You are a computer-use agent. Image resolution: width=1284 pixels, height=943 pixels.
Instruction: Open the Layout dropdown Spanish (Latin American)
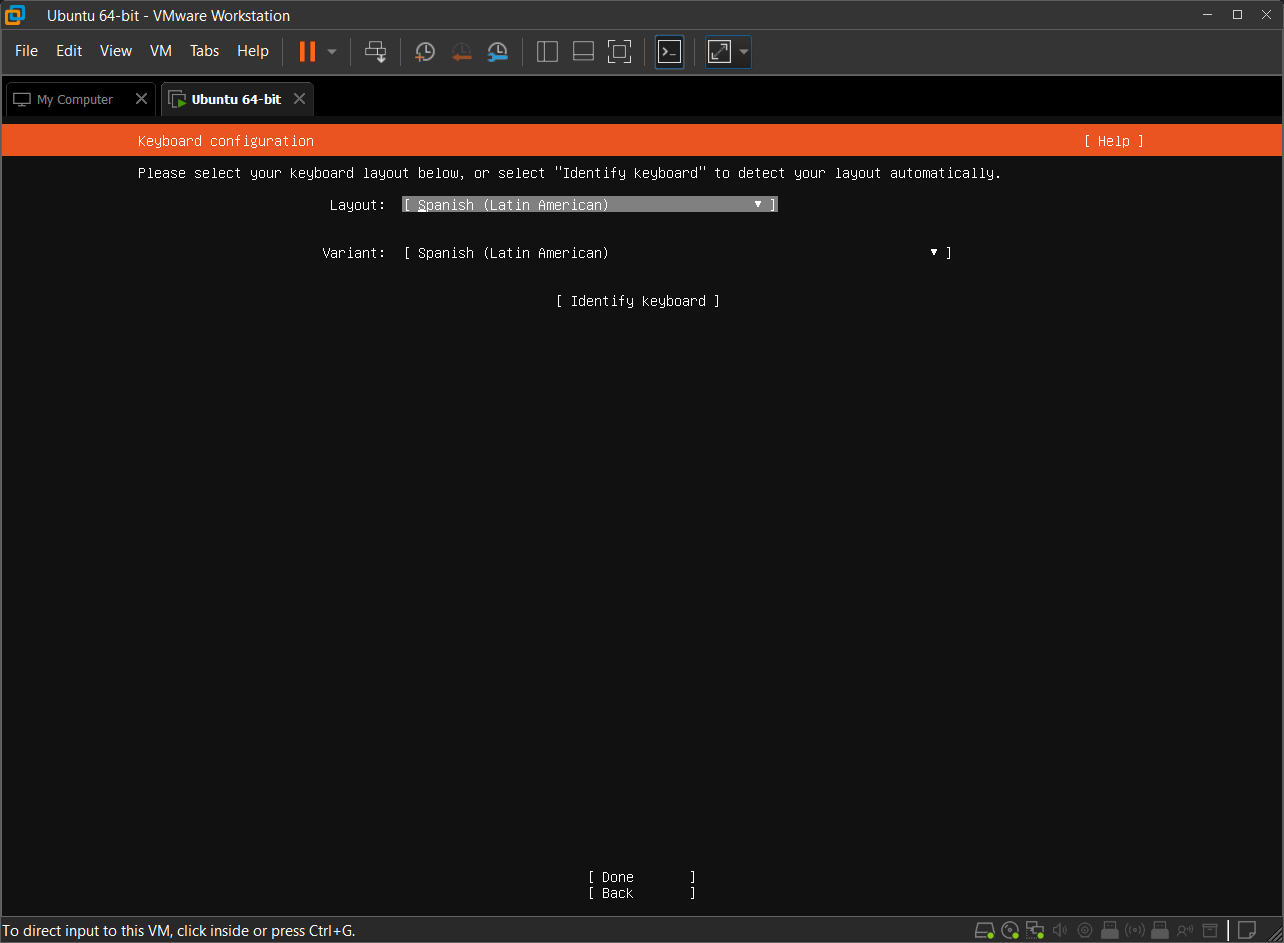589,205
